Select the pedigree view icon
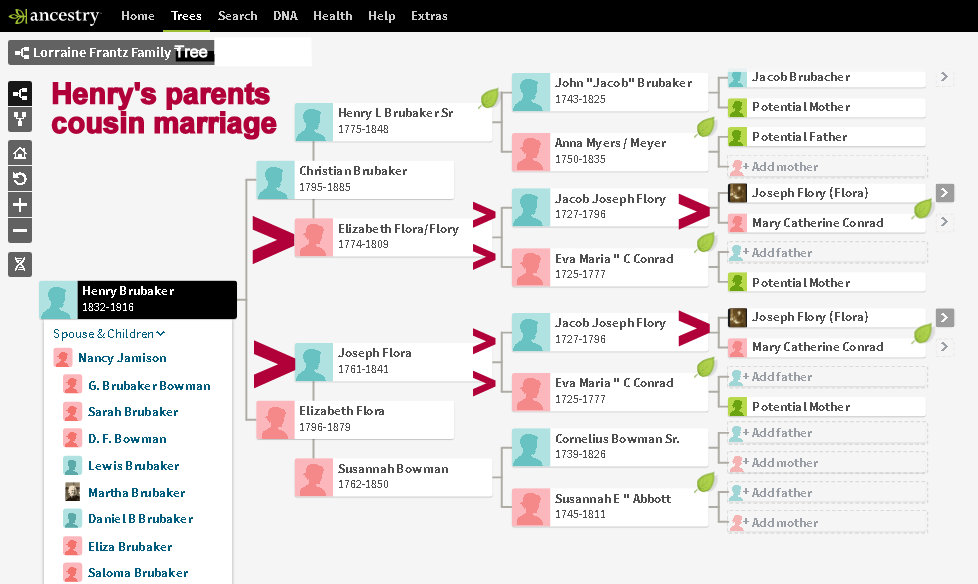The height and width of the screenshot is (584, 978). point(20,94)
